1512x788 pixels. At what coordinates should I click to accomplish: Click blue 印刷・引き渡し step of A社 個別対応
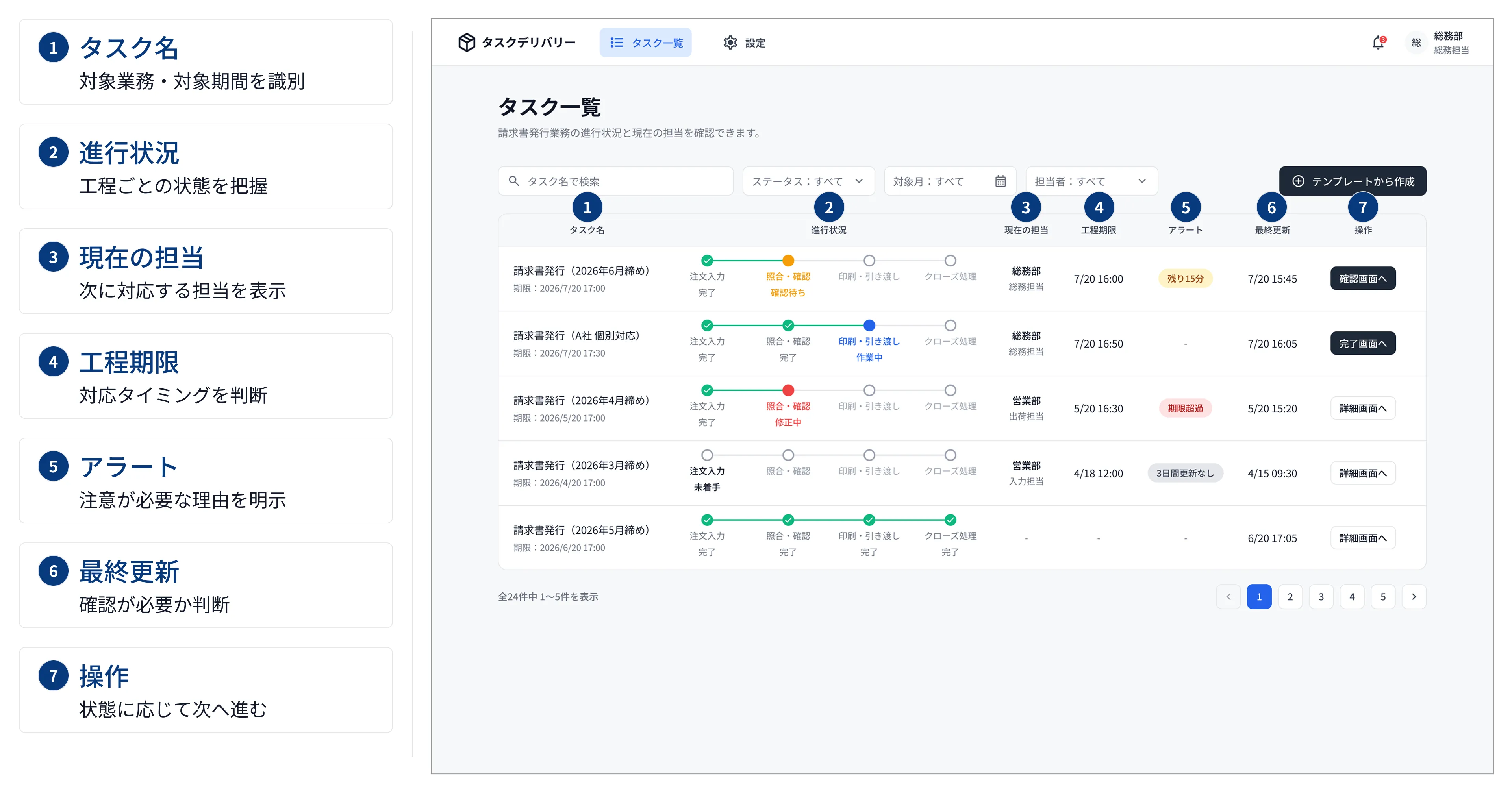click(869, 326)
